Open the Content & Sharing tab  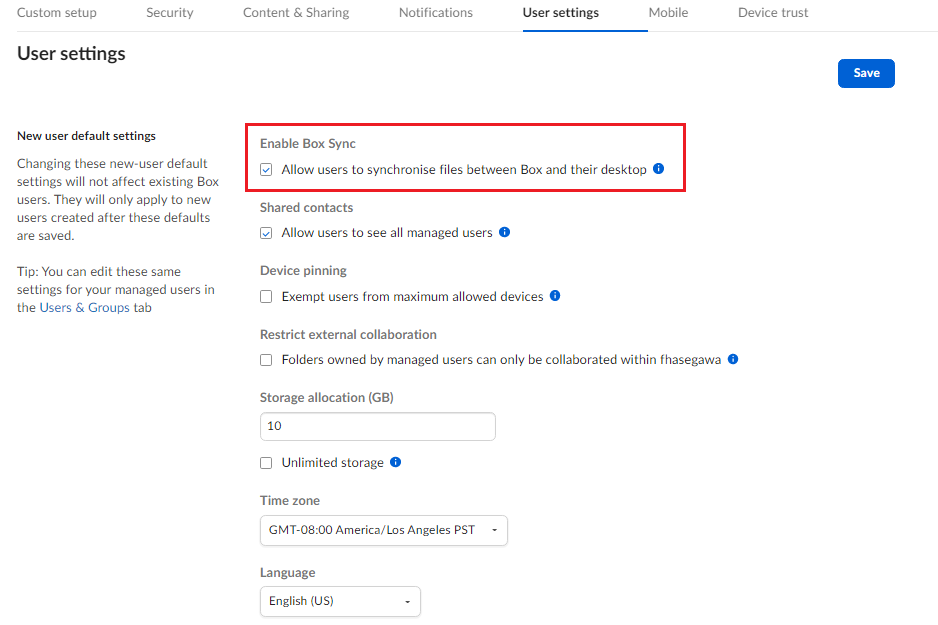(296, 13)
